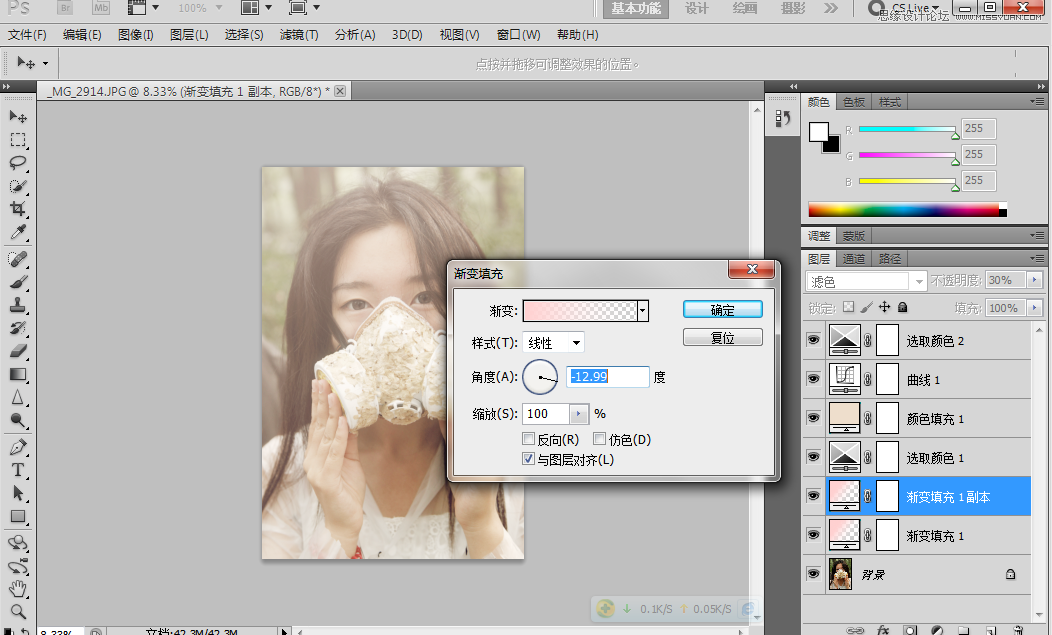Open the layer blend mode (滤色) dropdown

[866, 281]
